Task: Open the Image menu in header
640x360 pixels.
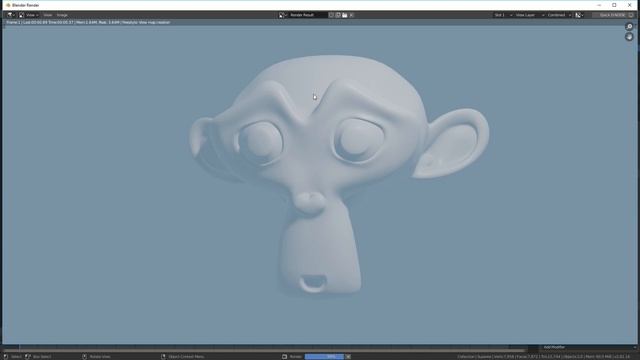Action: (x=62, y=15)
